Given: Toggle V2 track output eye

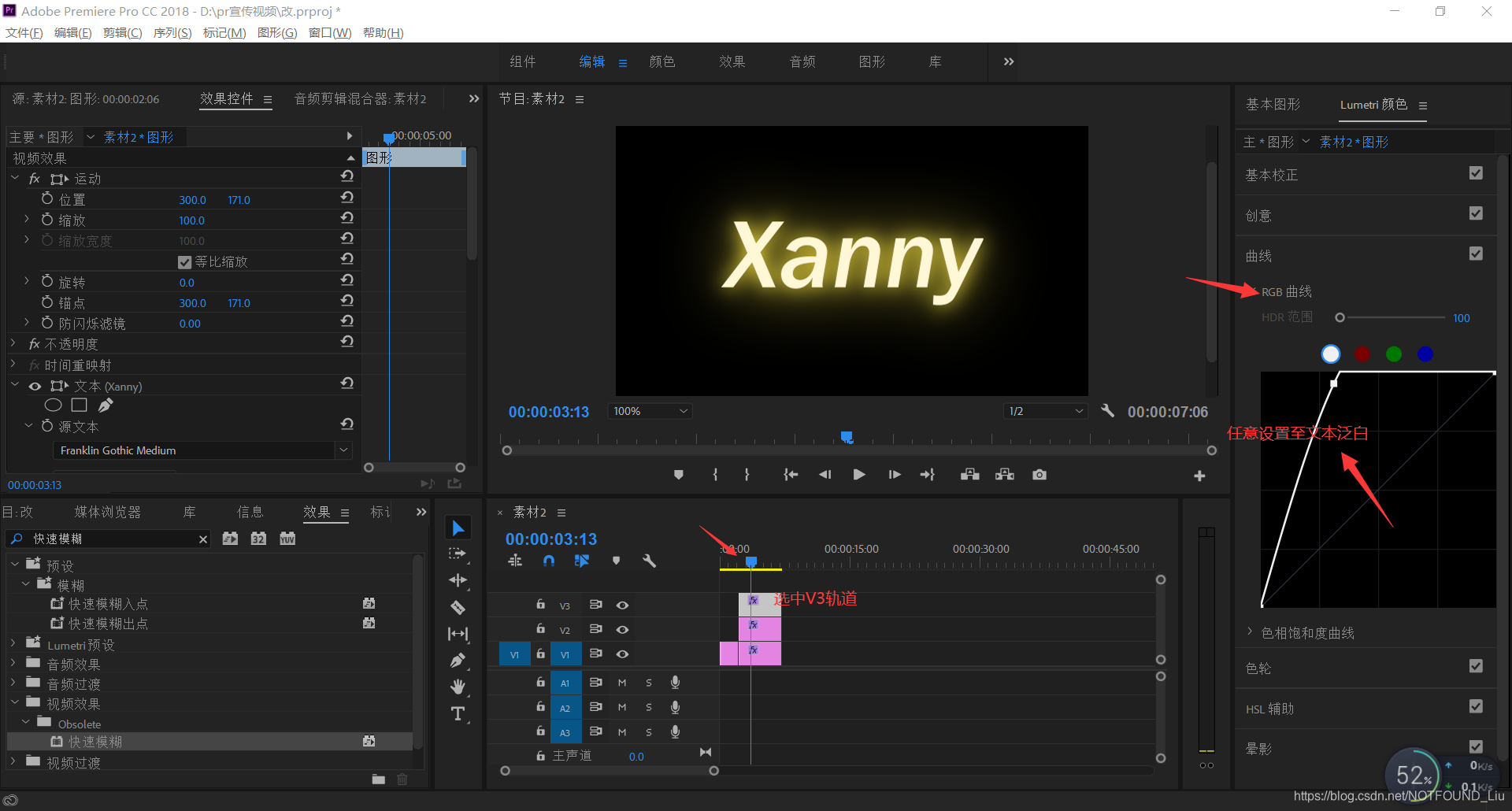Looking at the screenshot, I should (622, 630).
